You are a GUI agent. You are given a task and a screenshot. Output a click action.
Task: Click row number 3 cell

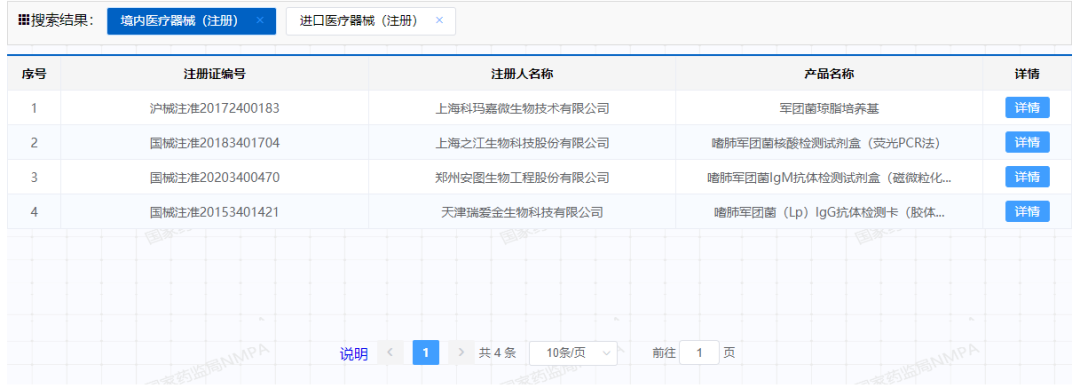[x=34, y=177]
